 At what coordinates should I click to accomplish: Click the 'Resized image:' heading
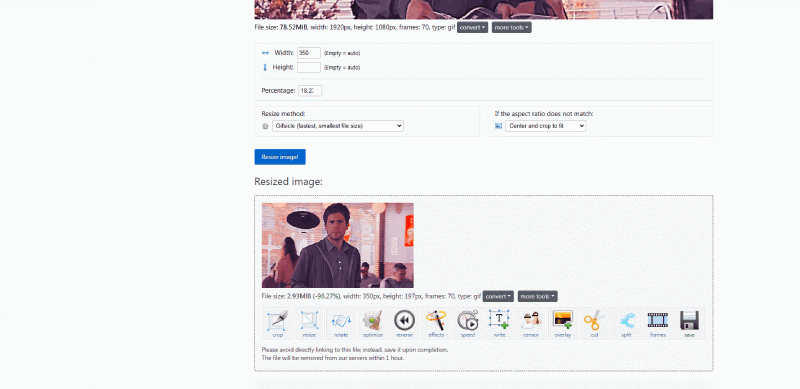point(288,182)
